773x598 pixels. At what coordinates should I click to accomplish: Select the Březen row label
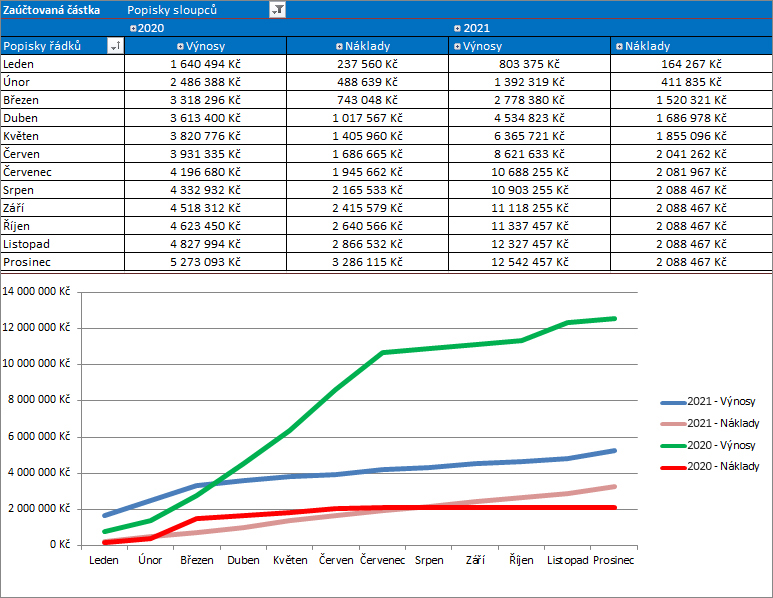point(62,100)
